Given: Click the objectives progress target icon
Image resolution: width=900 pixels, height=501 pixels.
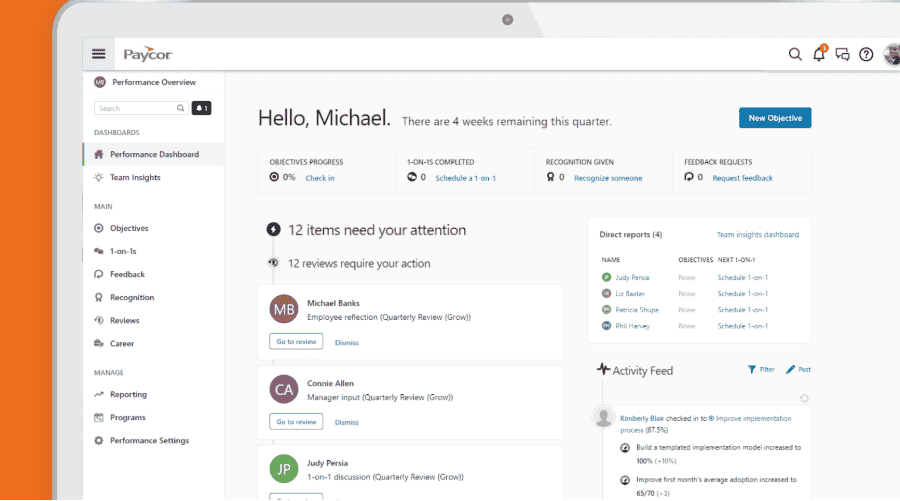Looking at the screenshot, I should point(274,177).
